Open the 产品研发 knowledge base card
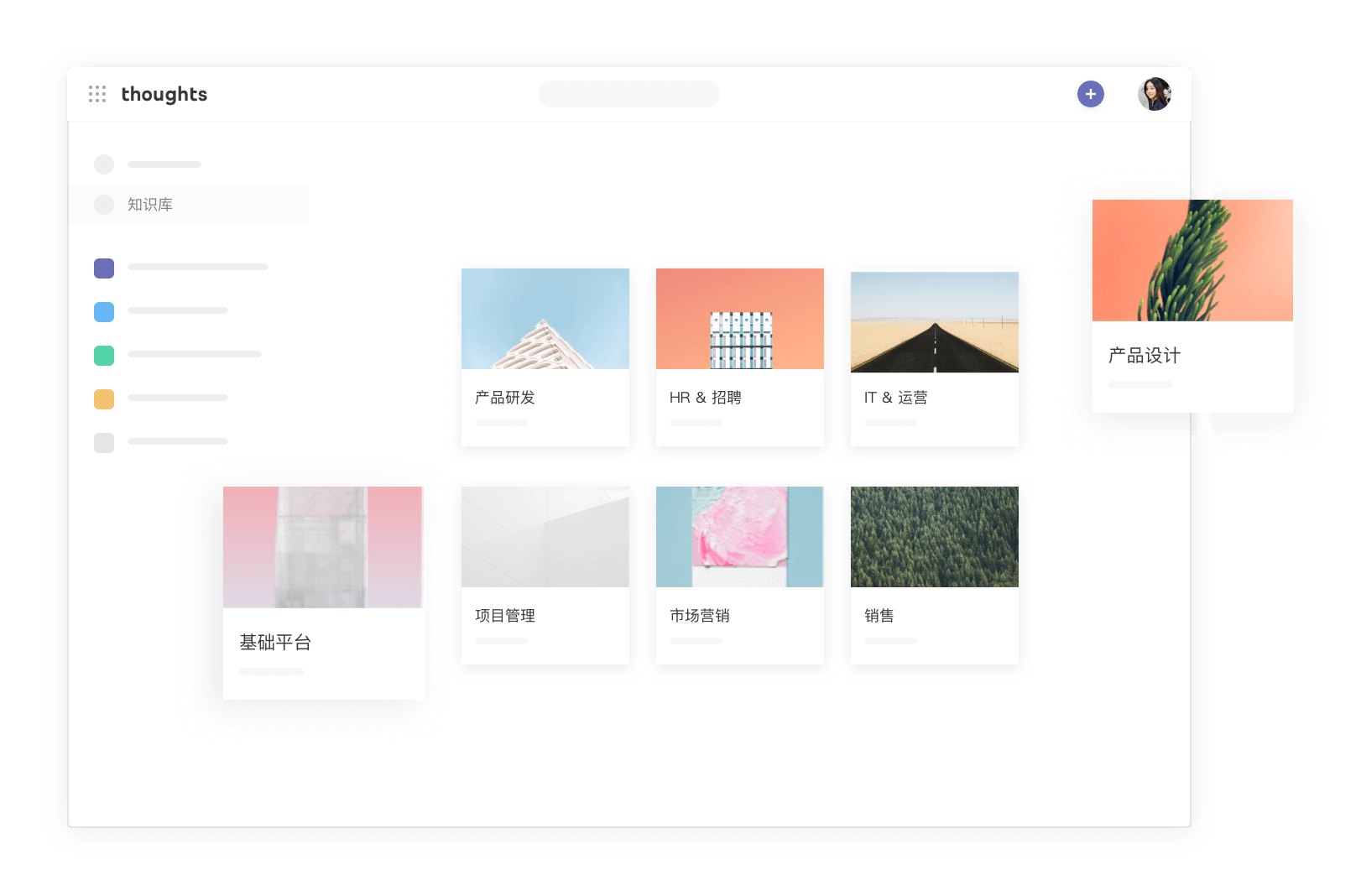Image resolution: width=1361 pixels, height=896 pixels. 545,357
